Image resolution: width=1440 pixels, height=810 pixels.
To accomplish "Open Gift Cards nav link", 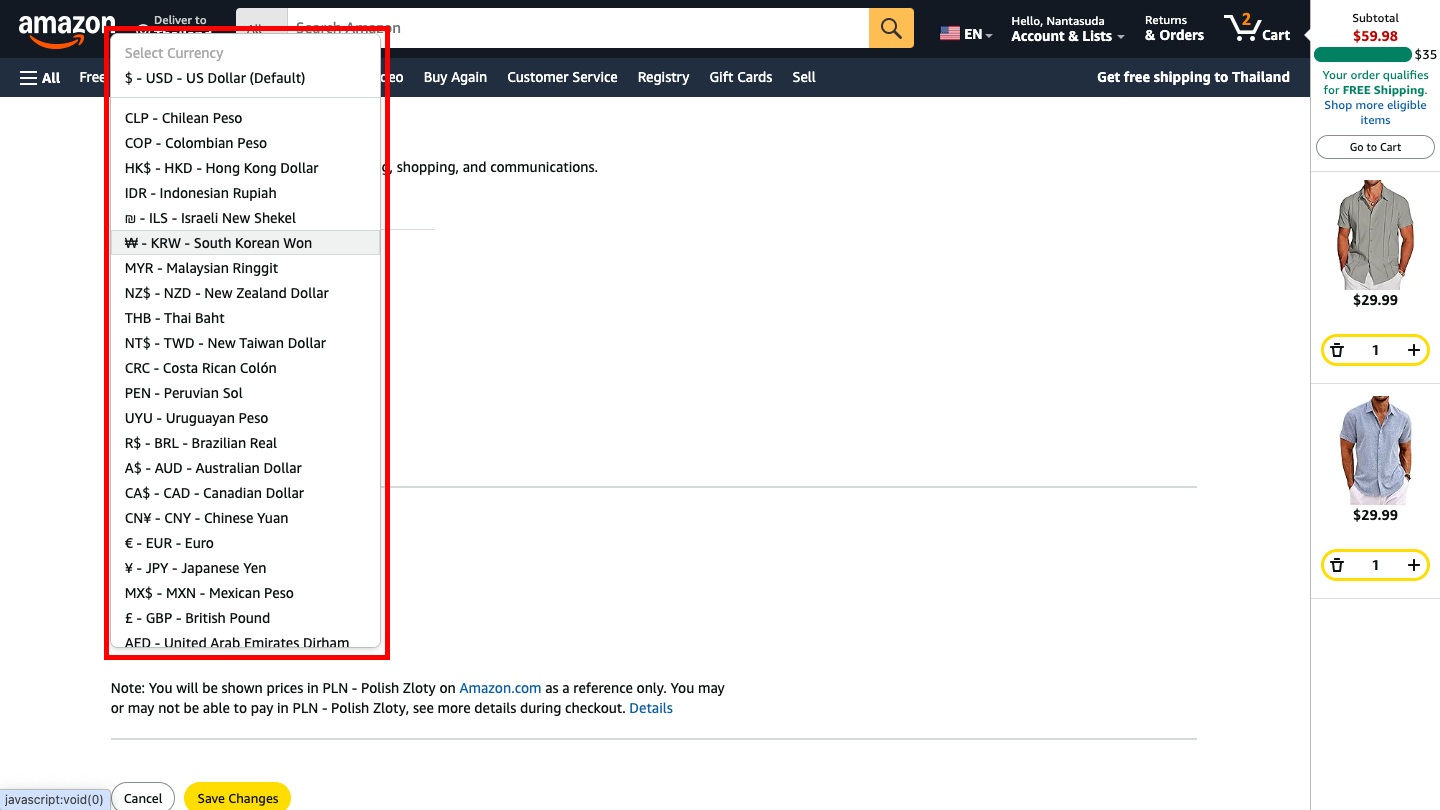I will click(x=741, y=77).
